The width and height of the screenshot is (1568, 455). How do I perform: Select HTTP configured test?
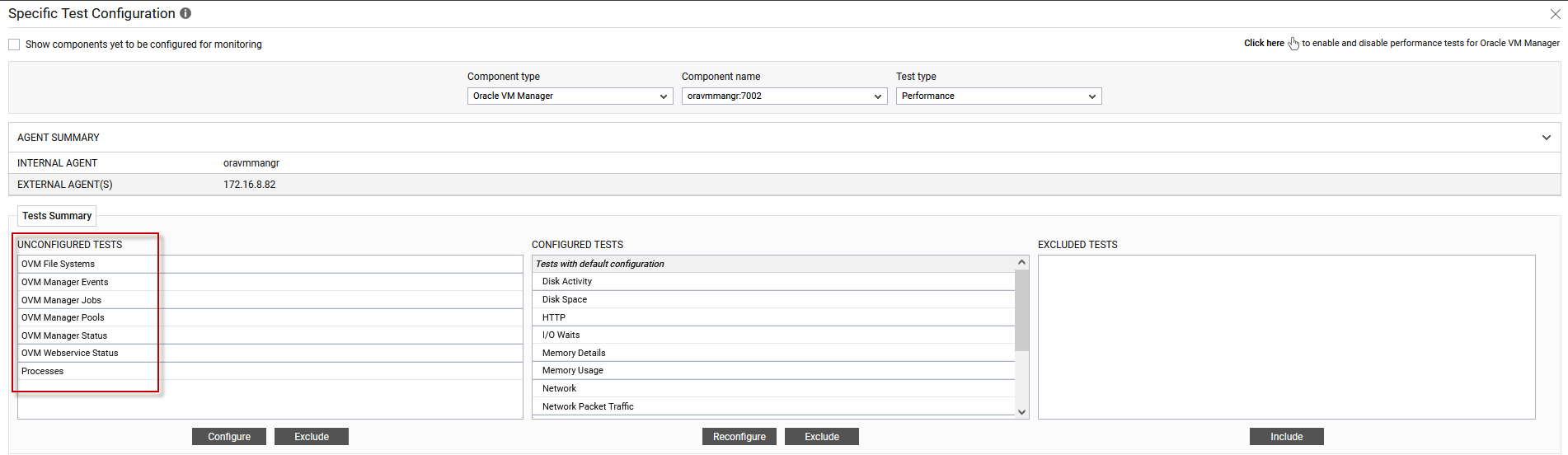click(773, 317)
